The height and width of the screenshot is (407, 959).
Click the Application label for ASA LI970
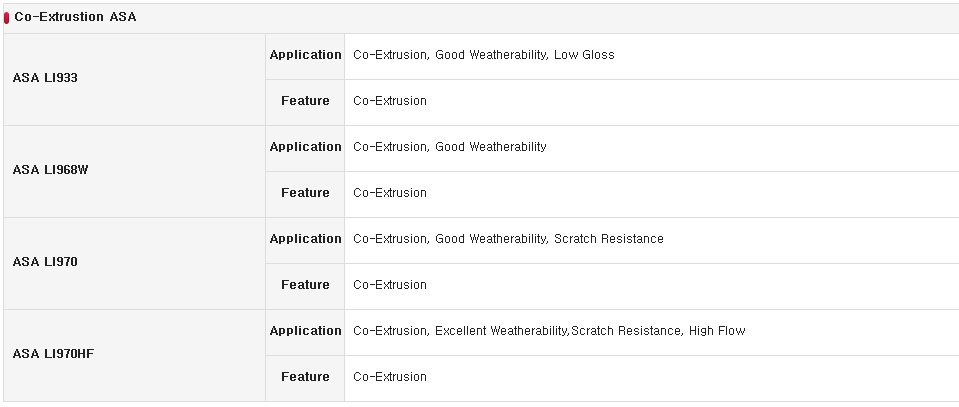[305, 238]
